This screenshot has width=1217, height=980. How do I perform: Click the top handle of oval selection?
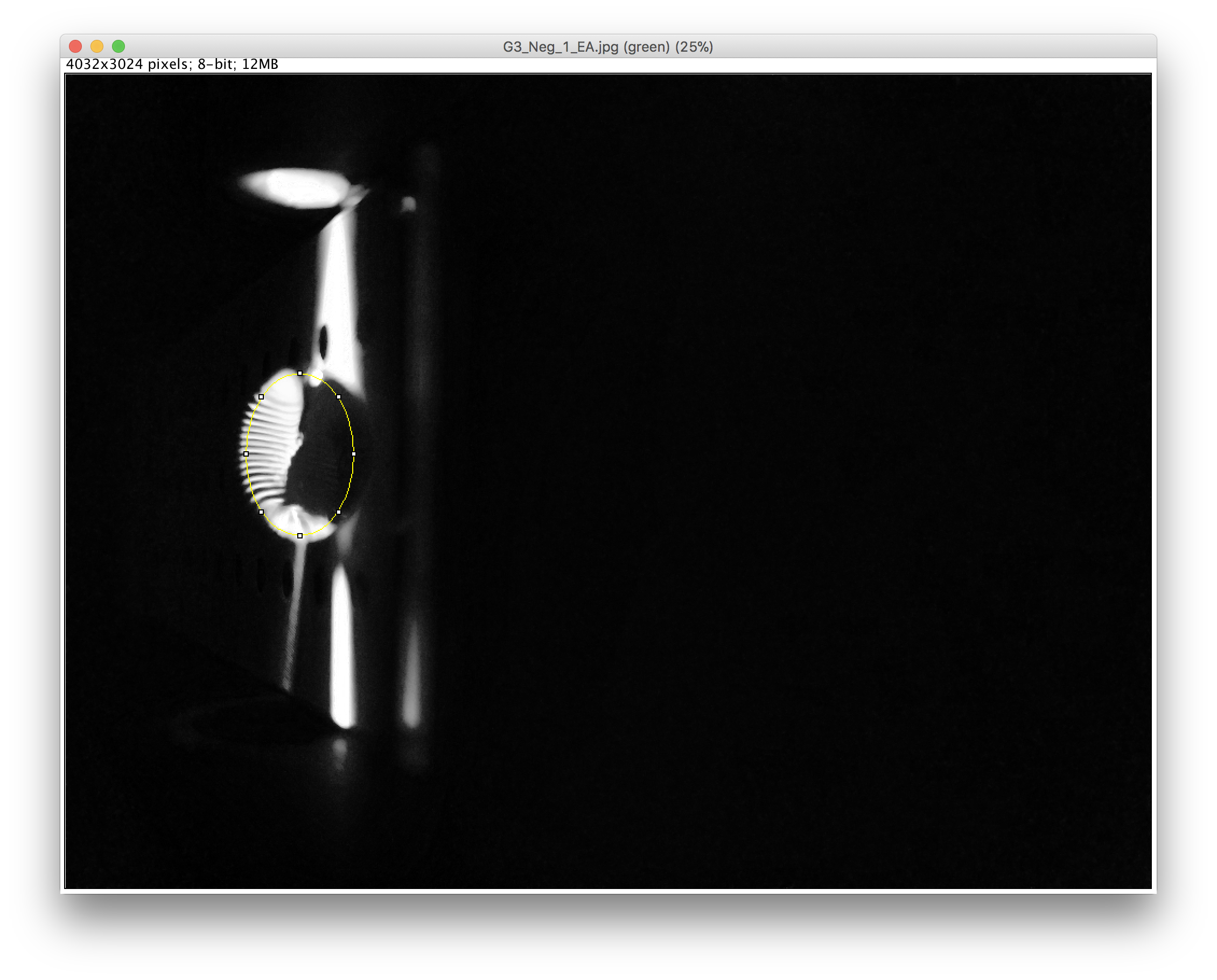[300, 373]
